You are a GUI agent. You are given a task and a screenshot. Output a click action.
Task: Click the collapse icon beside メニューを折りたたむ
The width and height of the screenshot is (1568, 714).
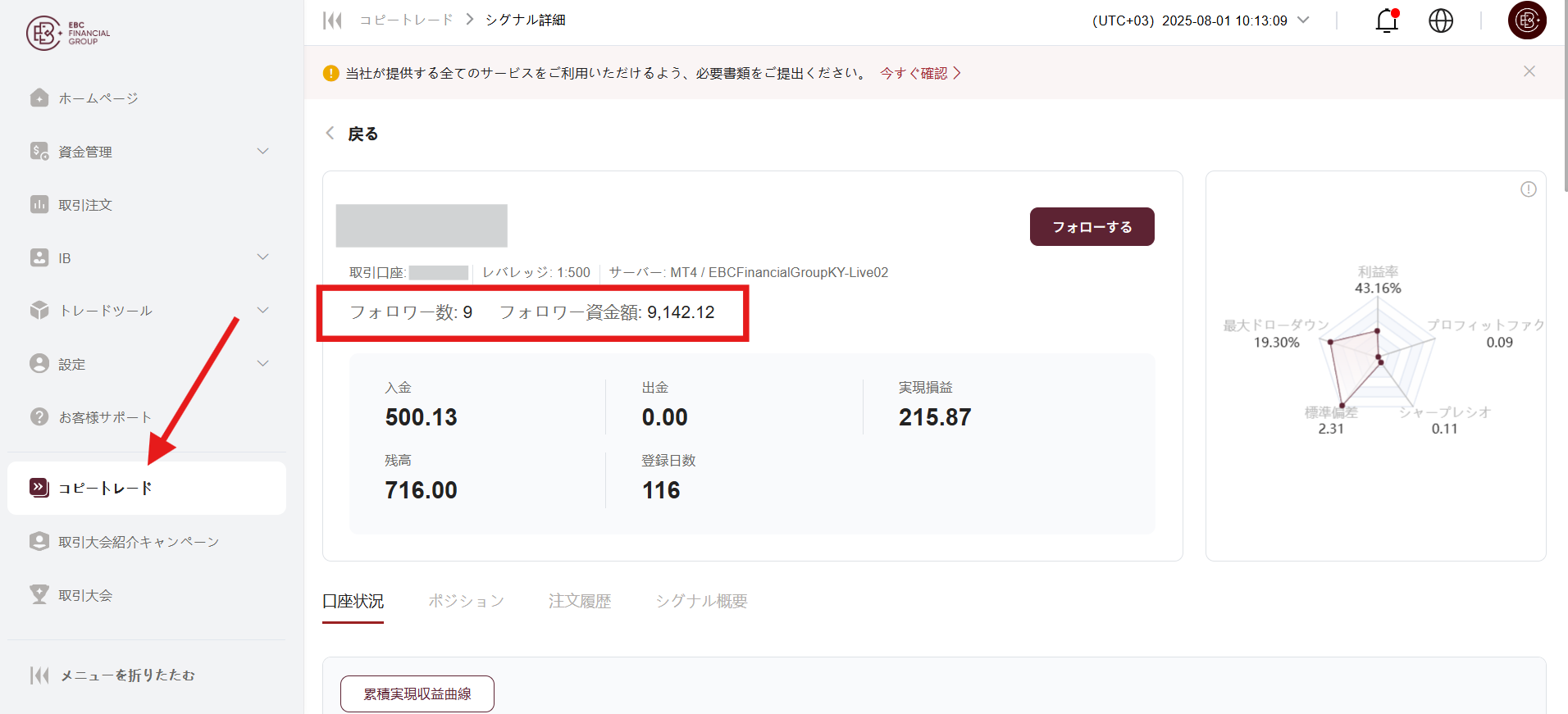click(39, 675)
